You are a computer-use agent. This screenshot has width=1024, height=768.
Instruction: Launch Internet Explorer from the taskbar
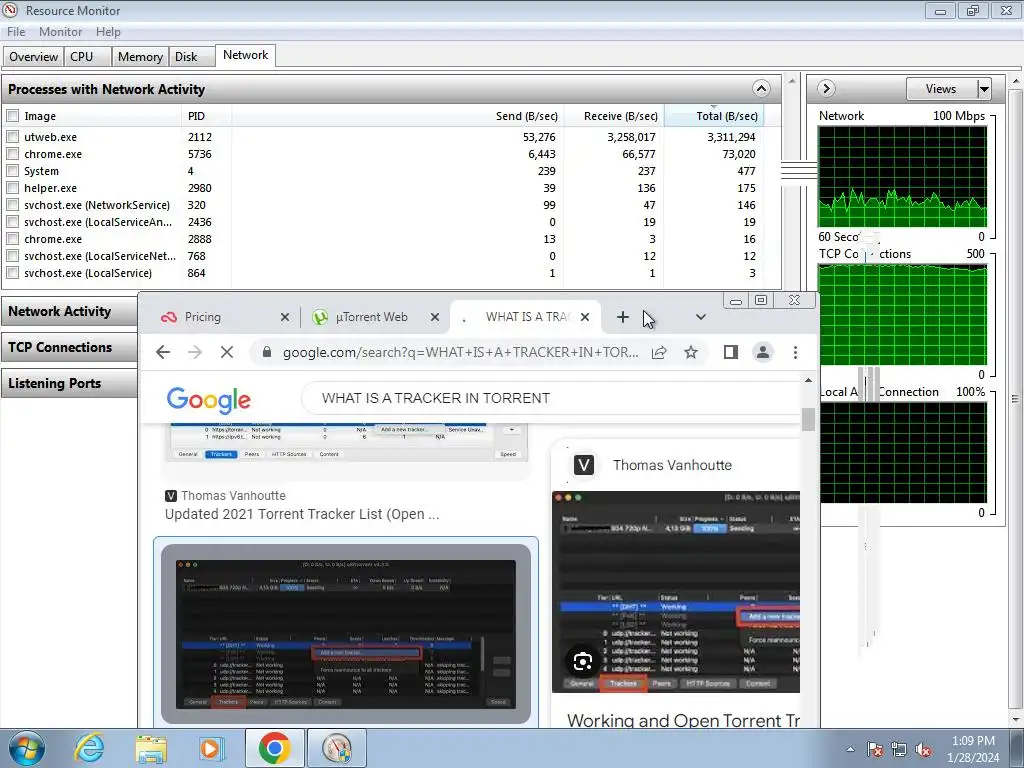[88, 748]
